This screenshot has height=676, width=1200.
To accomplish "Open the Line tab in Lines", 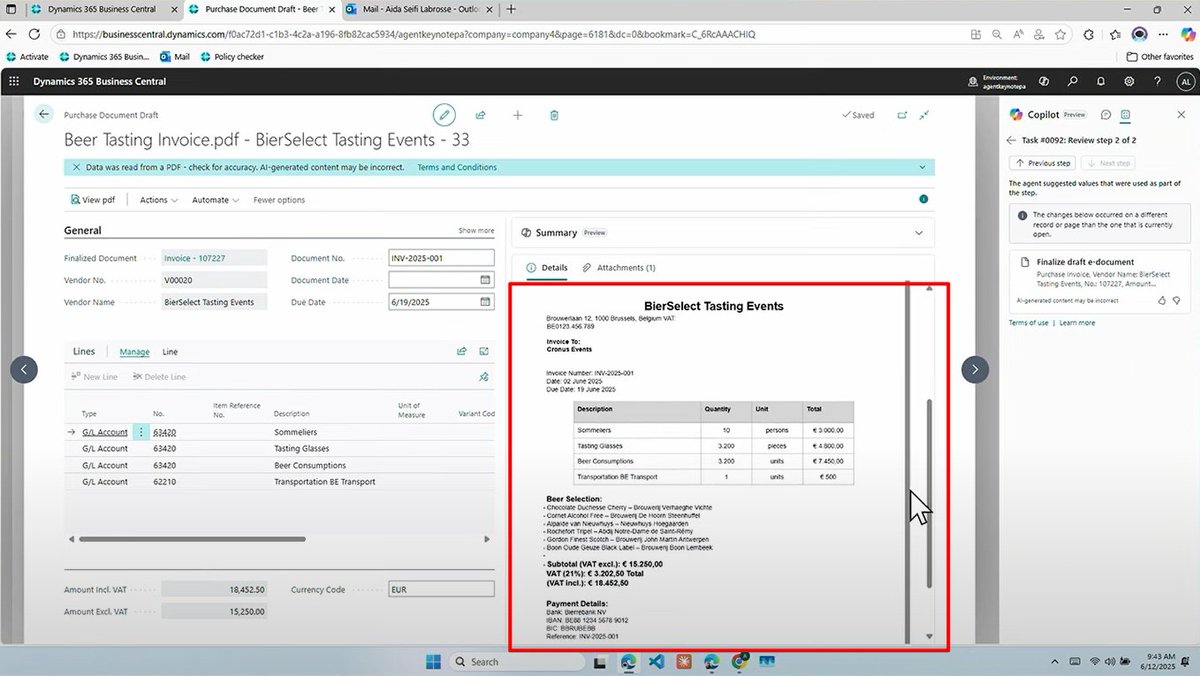I will click(170, 352).
